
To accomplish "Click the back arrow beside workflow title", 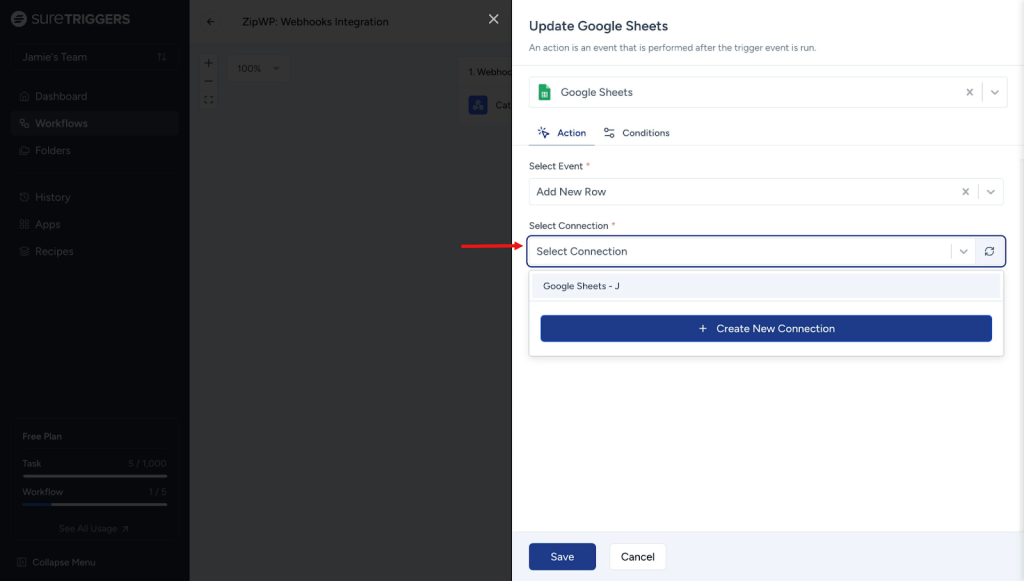I will (211, 22).
